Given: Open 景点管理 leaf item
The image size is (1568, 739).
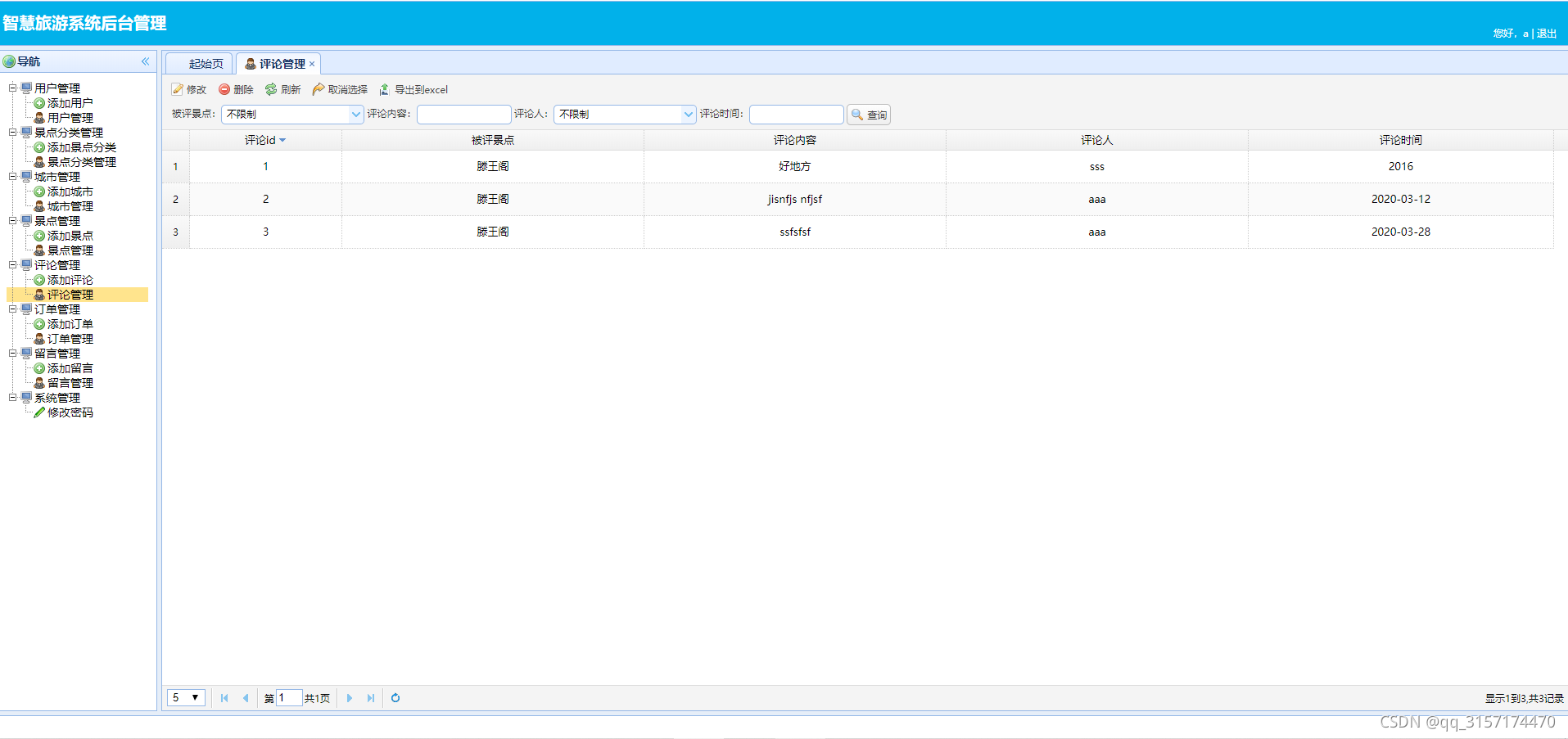Looking at the screenshot, I should click(70, 250).
